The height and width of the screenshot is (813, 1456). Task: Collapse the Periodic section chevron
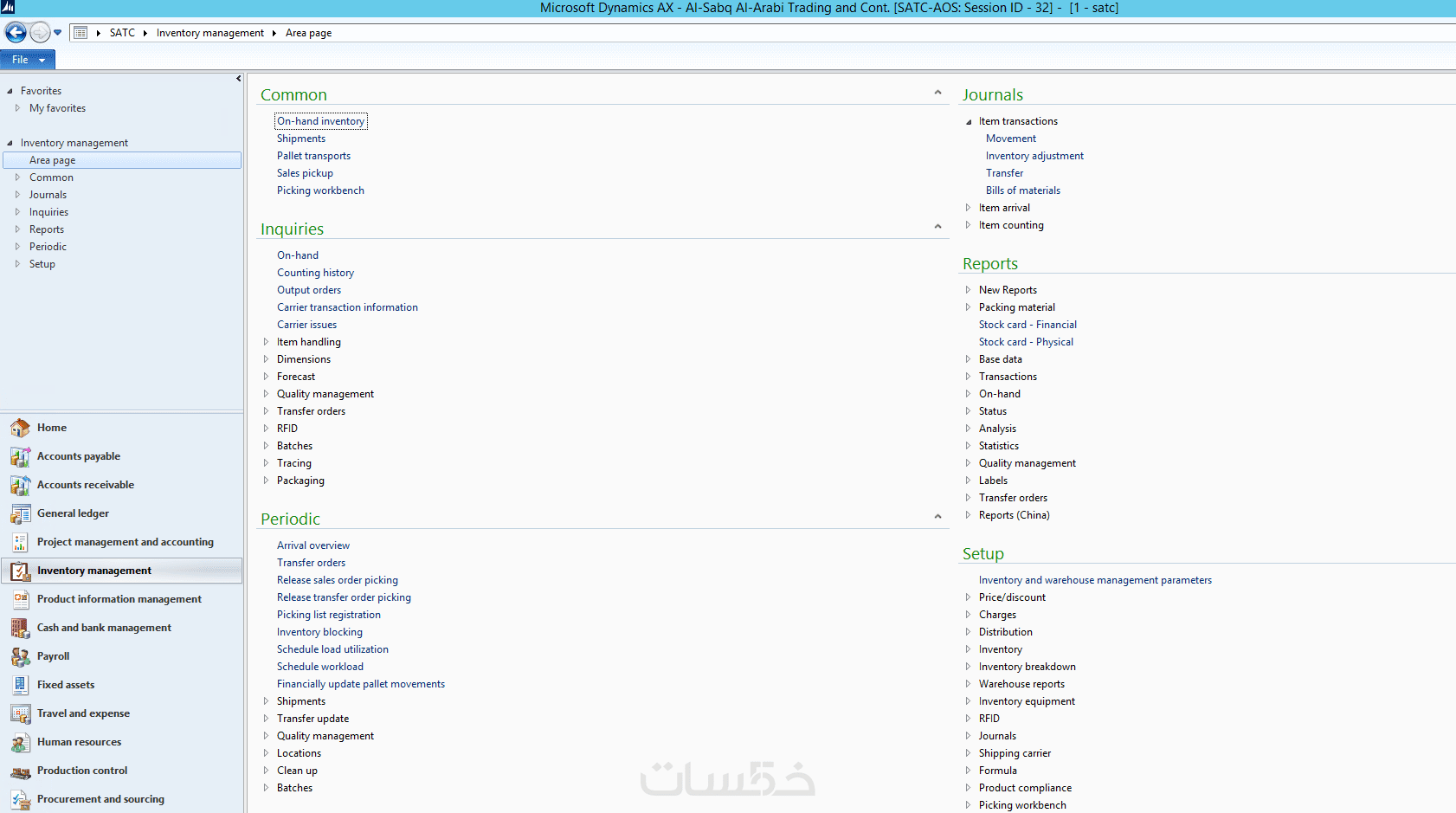(x=937, y=517)
